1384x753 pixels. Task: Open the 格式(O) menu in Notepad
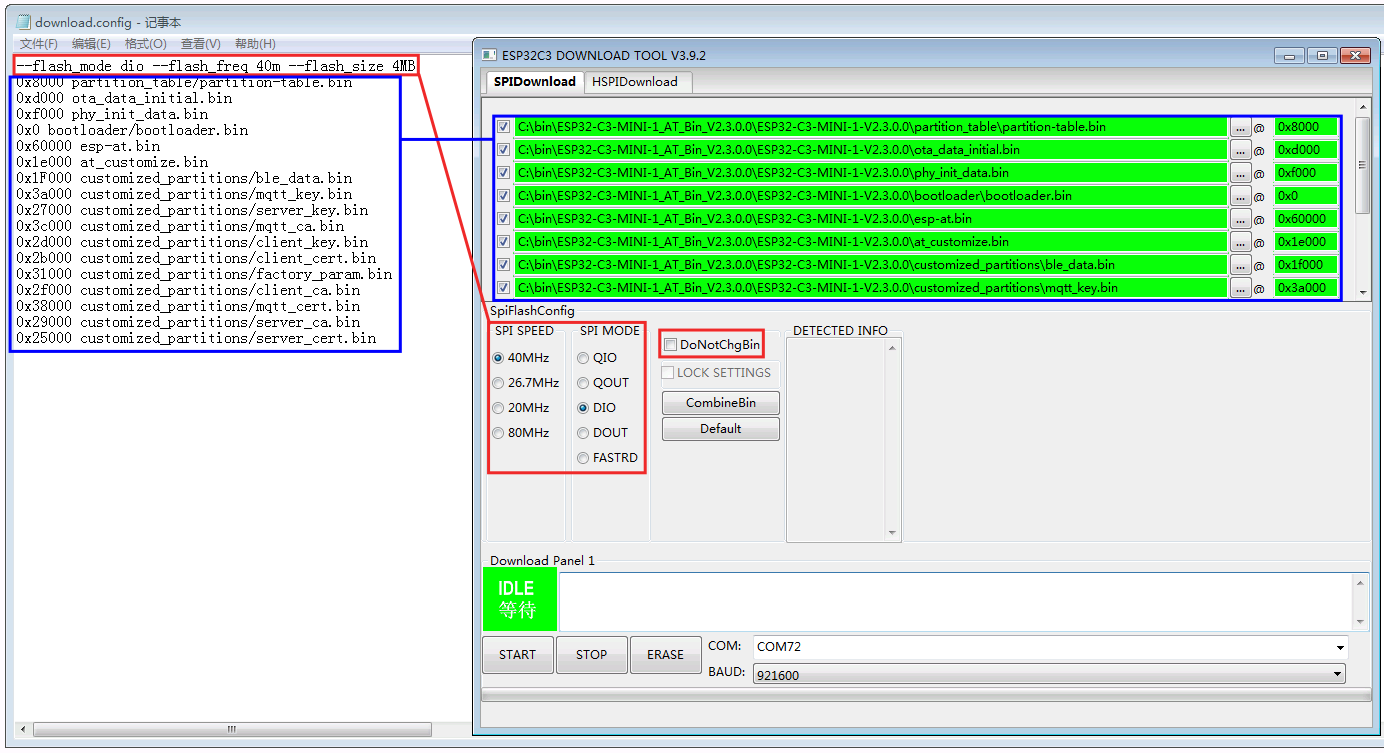click(x=145, y=44)
